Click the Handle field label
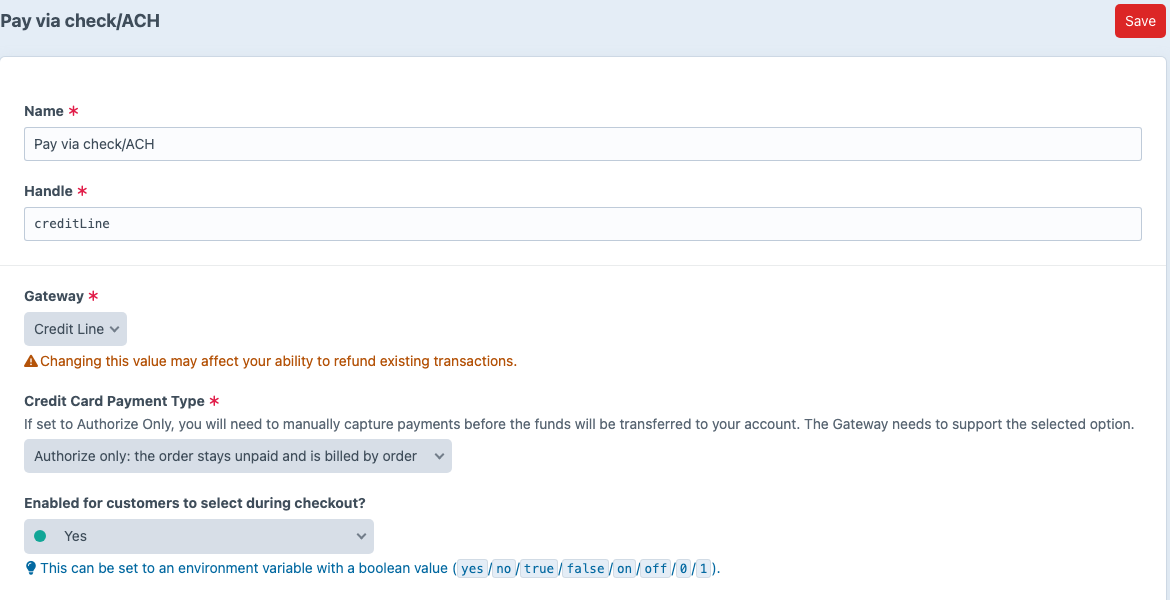The image size is (1170, 600). [x=49, y=191]
